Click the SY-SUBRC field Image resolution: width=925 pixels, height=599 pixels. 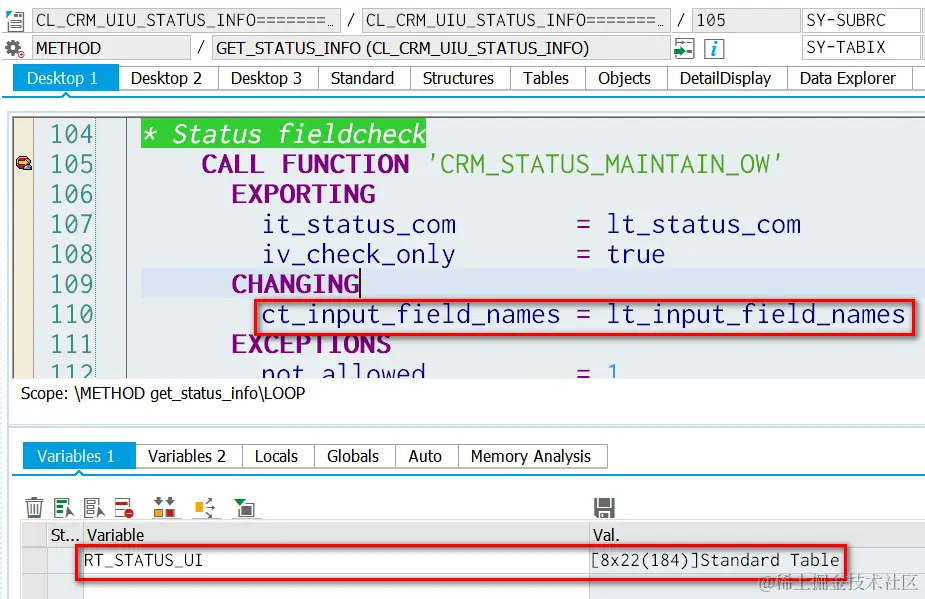click(860, 20)
